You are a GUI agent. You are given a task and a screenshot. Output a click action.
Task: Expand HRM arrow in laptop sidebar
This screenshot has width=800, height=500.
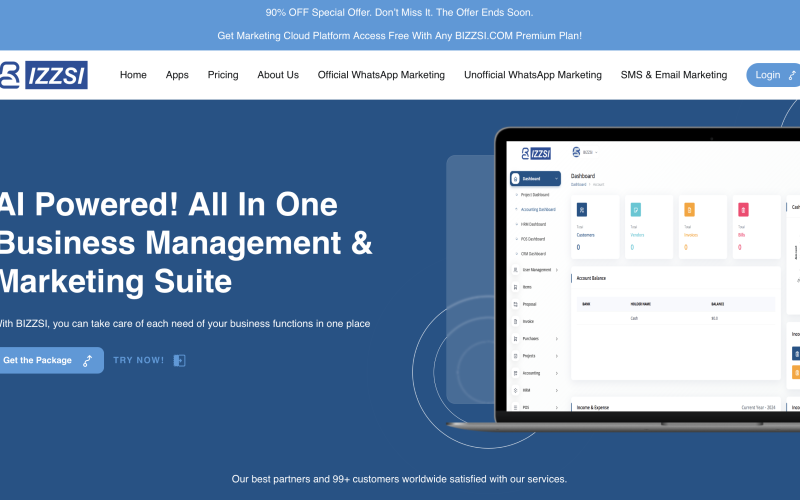click(557, 390)
